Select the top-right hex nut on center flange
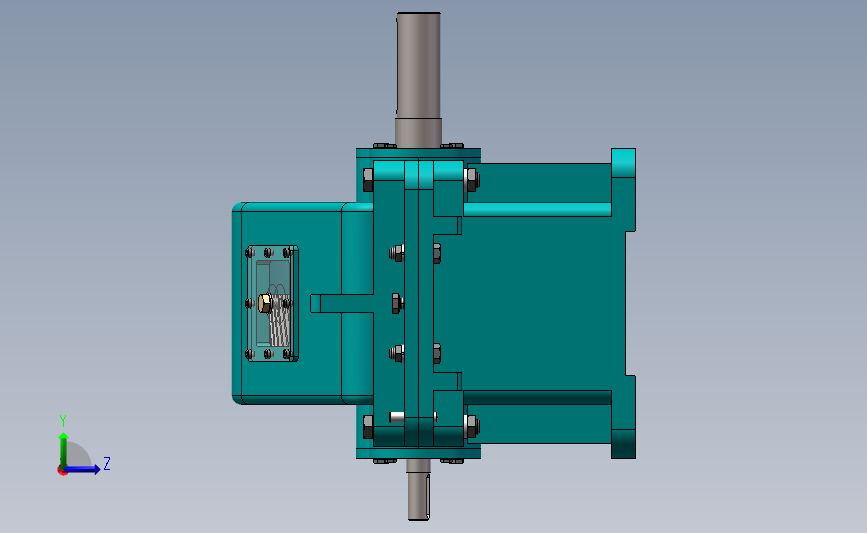Viewport: 867px width, 533px height. click(x=472, y=180)
